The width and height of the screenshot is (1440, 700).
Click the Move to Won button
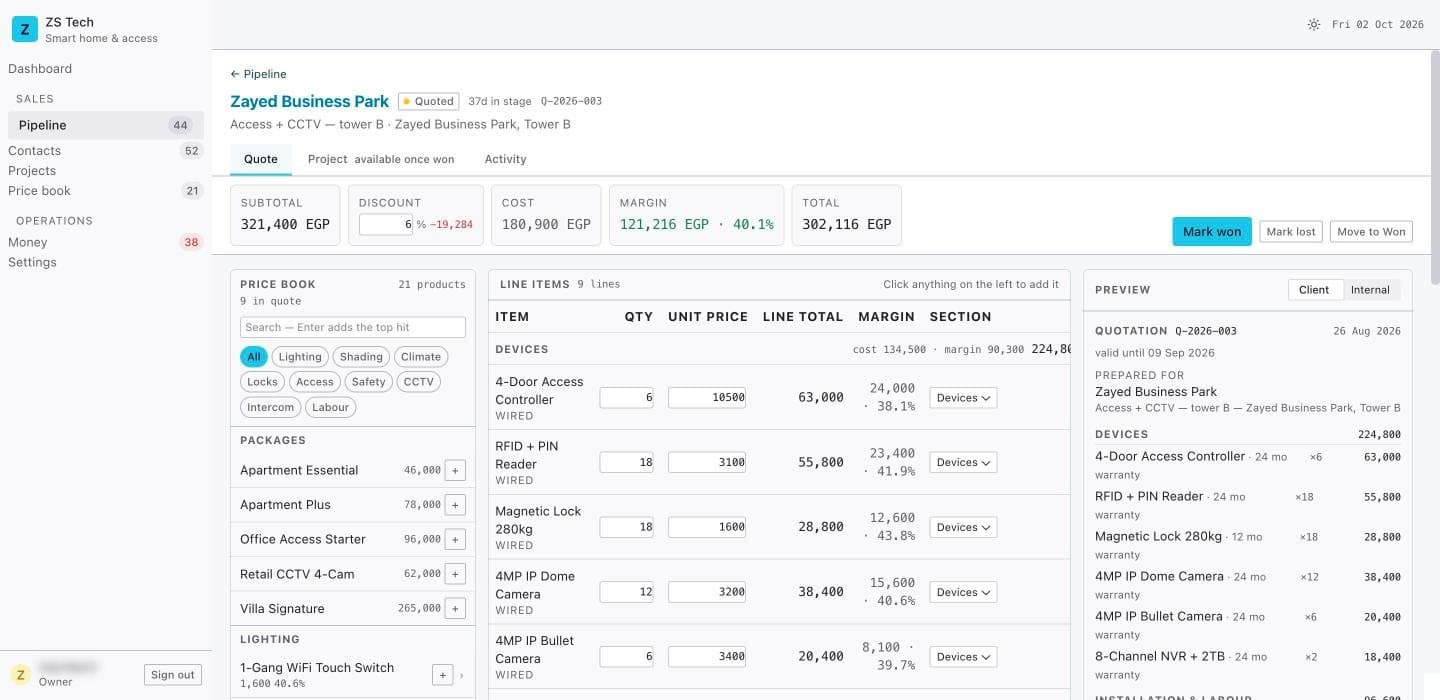[x=1371, y=232]
